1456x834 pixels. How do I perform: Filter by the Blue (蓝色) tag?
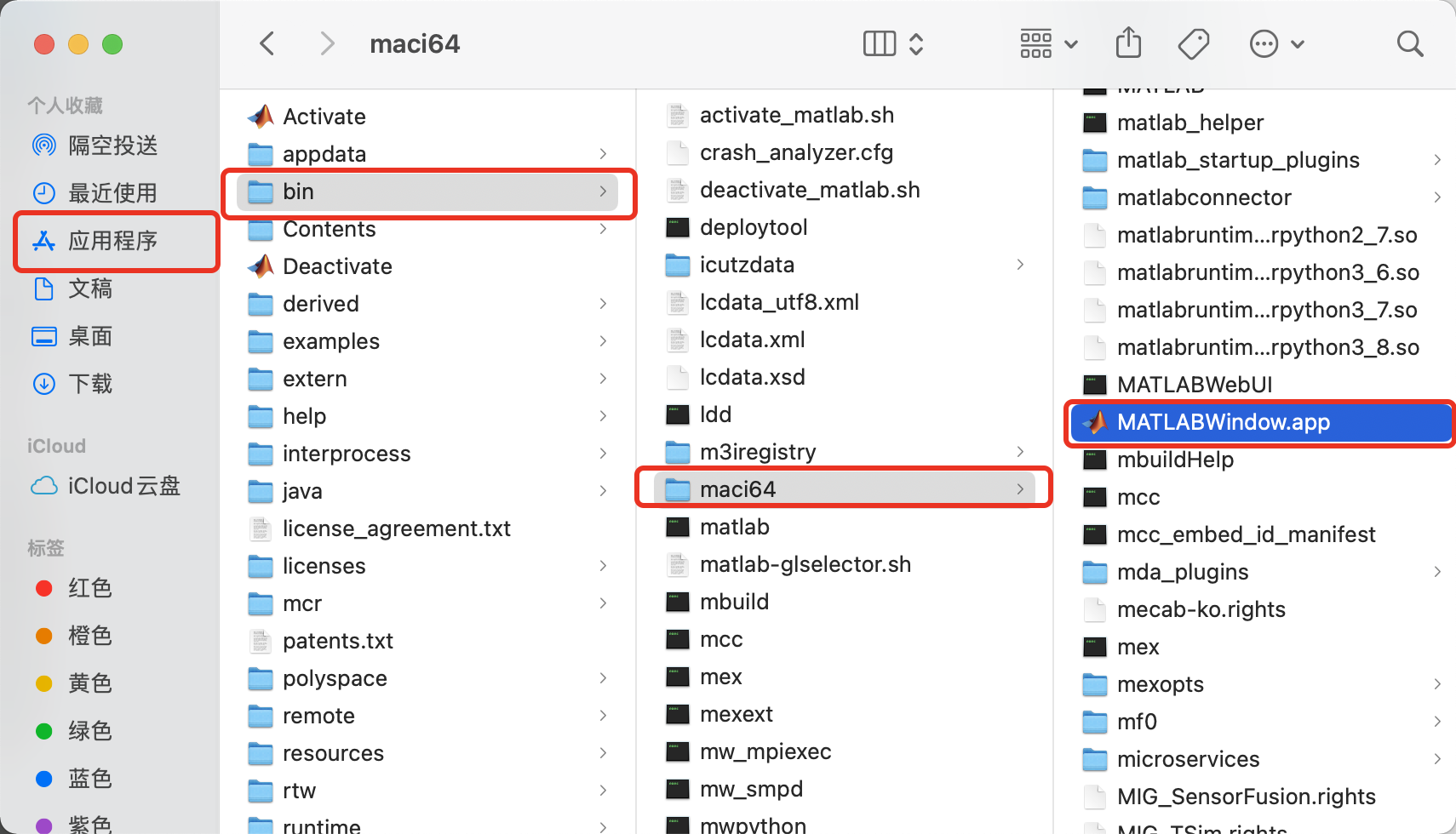point(74,779)
